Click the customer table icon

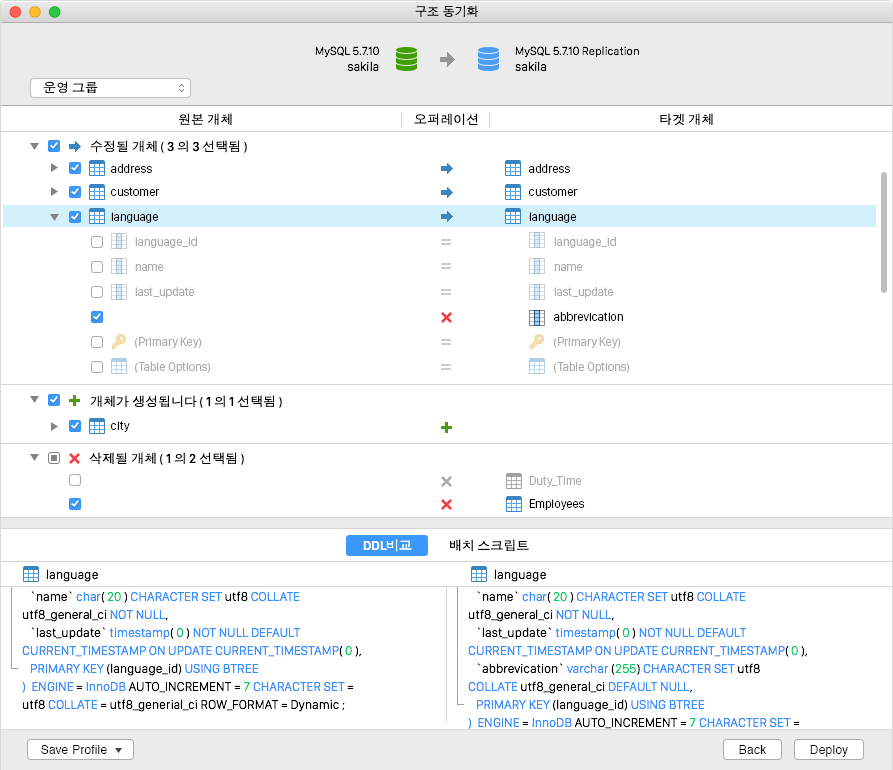[98, 191]
